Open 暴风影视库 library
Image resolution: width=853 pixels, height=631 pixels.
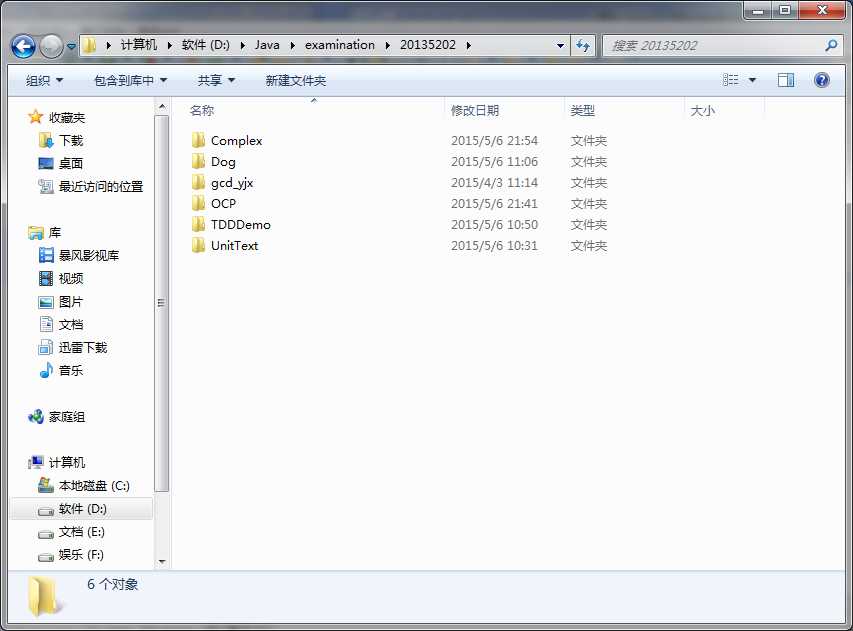pos(89,256)
